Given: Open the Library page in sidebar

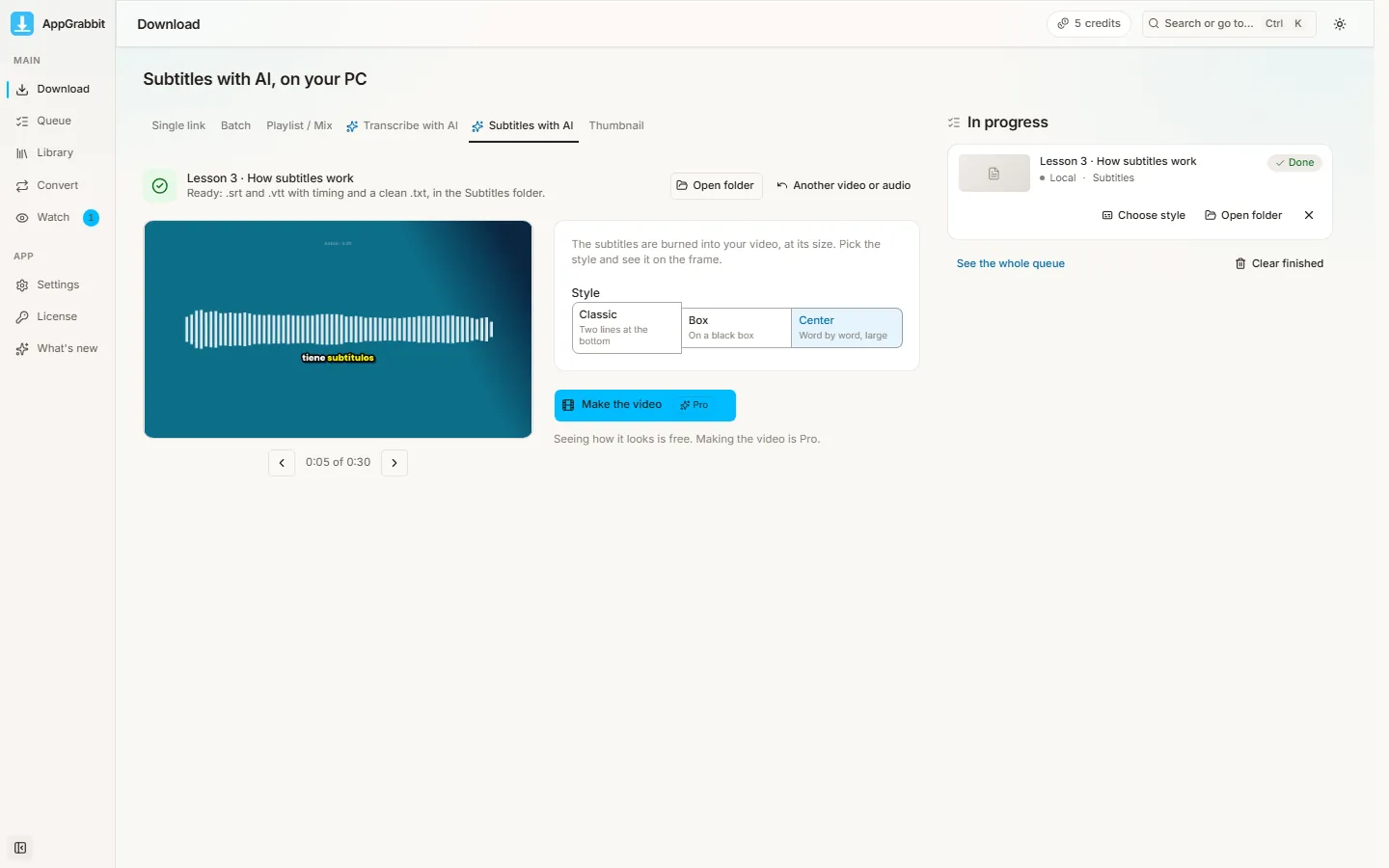Looking at the screenshot, I should coord(58,152).
